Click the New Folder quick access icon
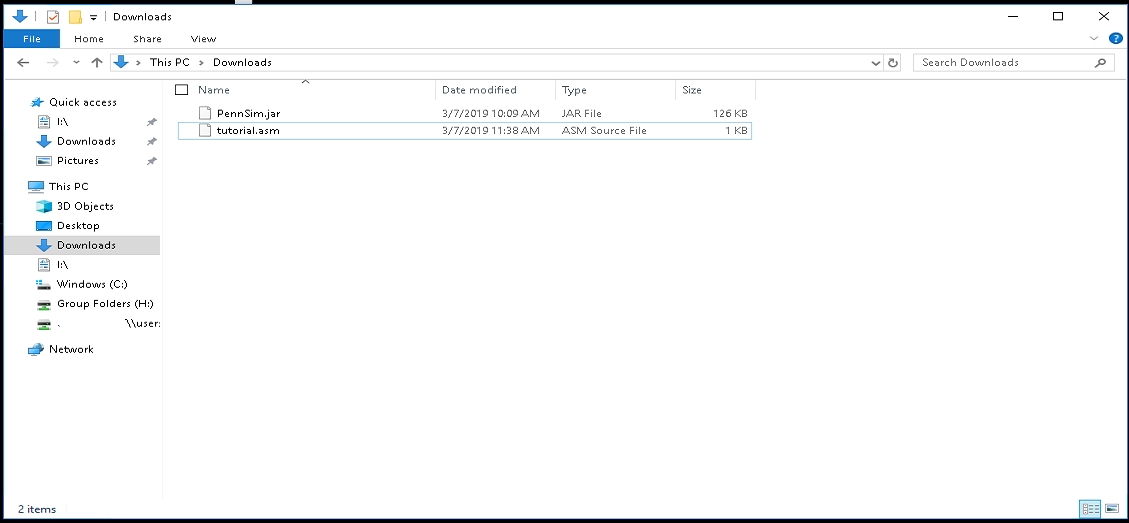 click(x=75, y=17)
